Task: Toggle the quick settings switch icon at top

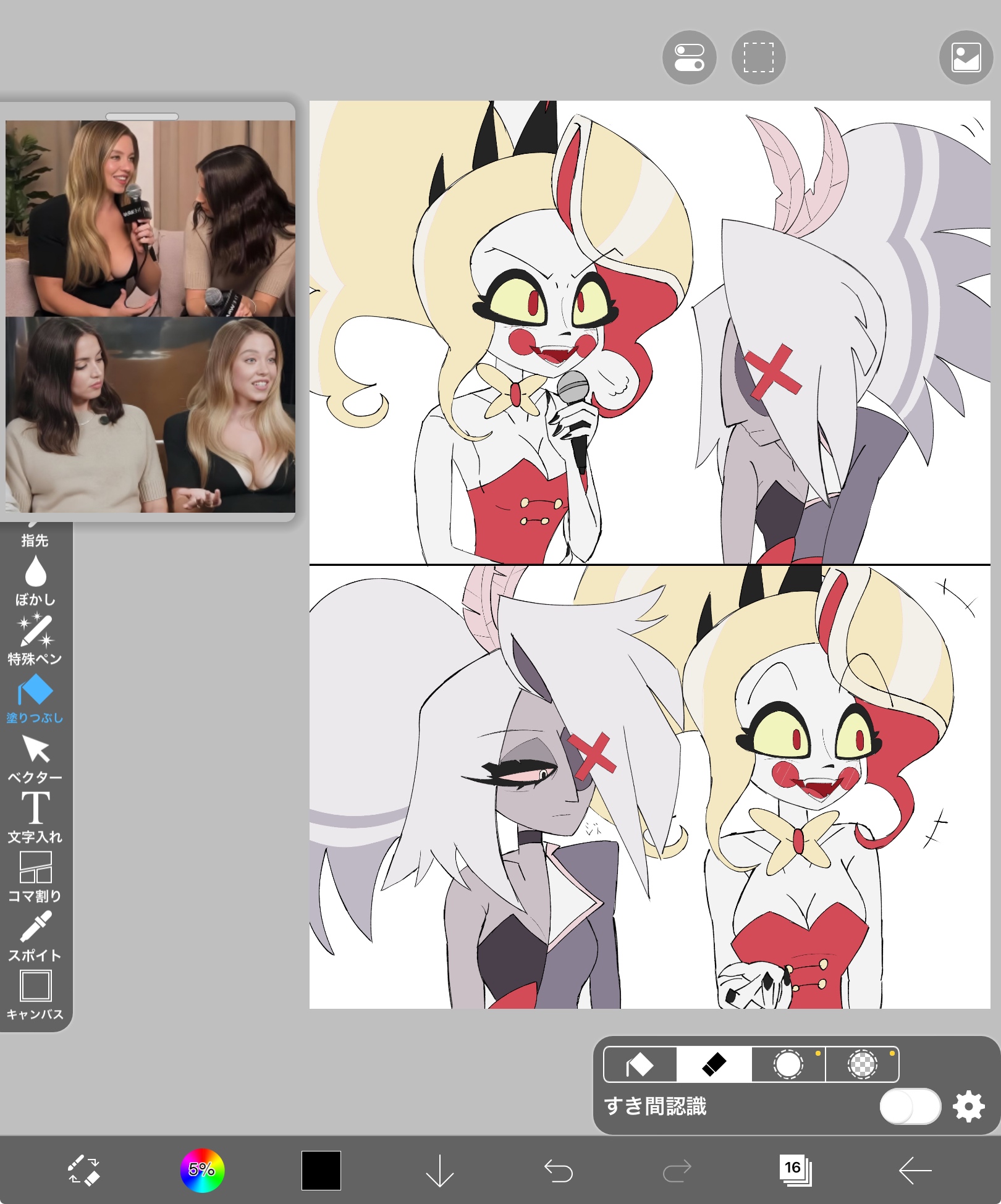Action: tap(689, 57)
